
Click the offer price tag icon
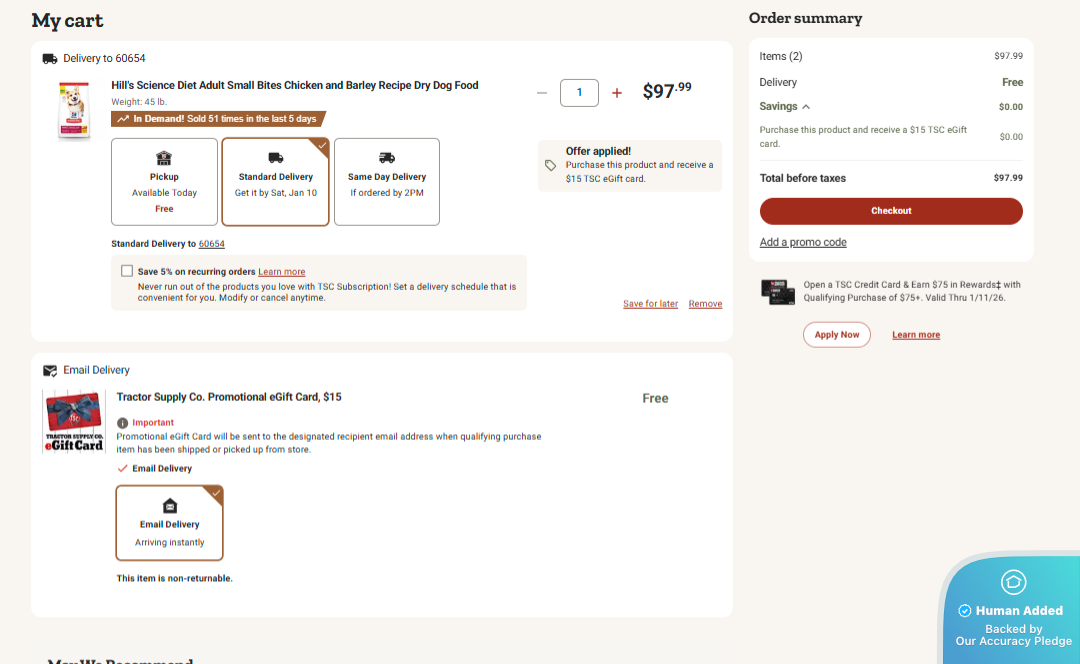pyautogui.click(x=550, y=165)
